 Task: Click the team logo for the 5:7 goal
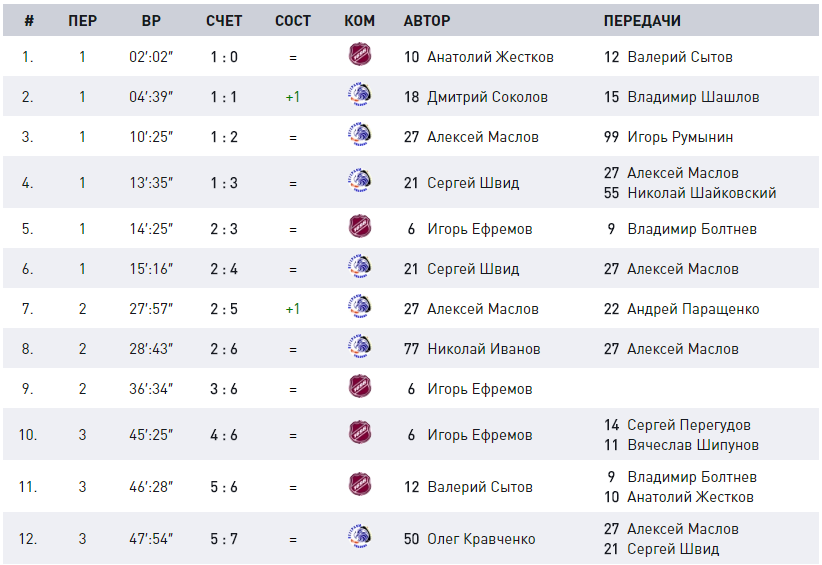pyautogui.click(x=360, y=537)
